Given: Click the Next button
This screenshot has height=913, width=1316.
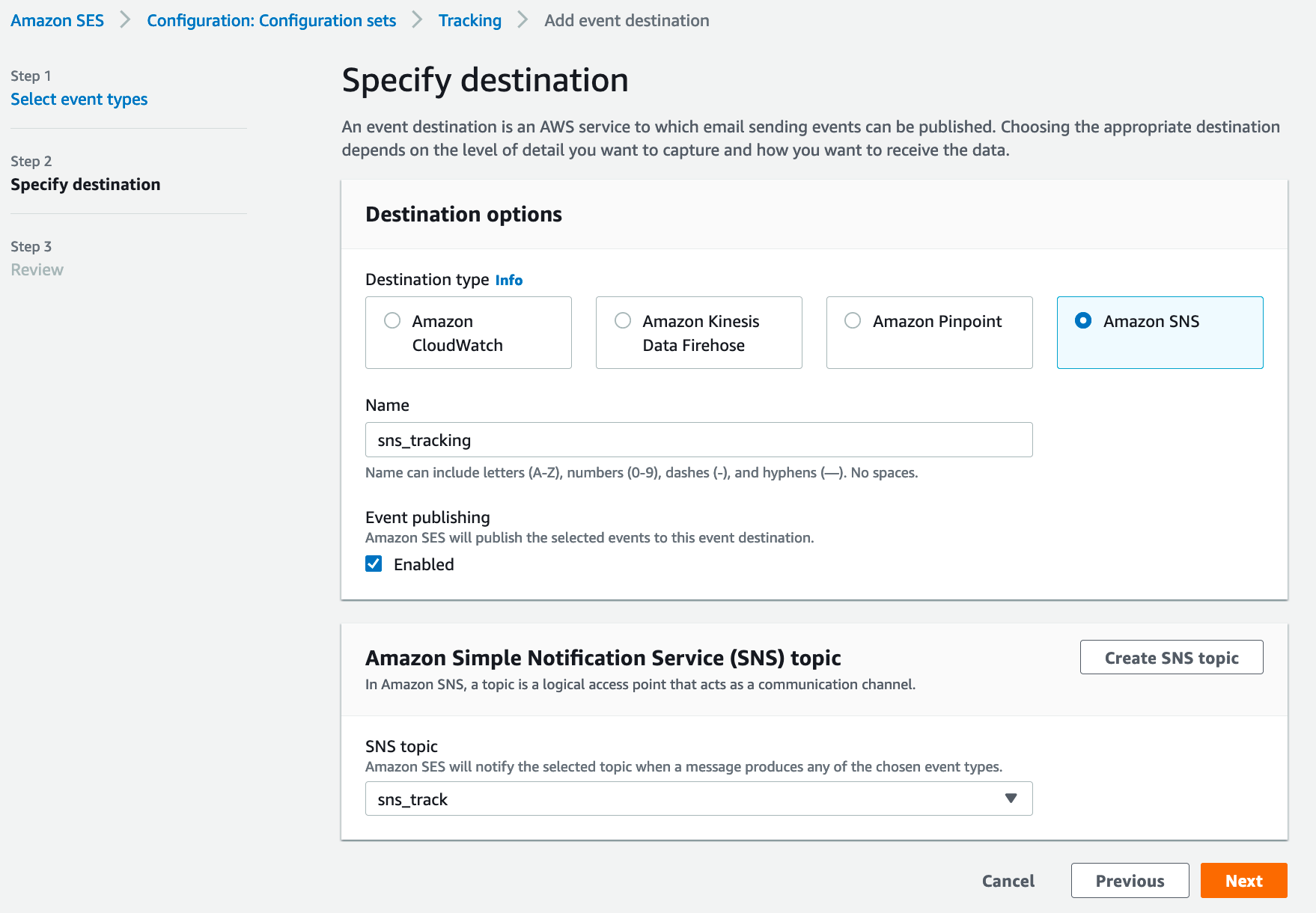Looking at the screenshot, I should tap(1243, 881).
